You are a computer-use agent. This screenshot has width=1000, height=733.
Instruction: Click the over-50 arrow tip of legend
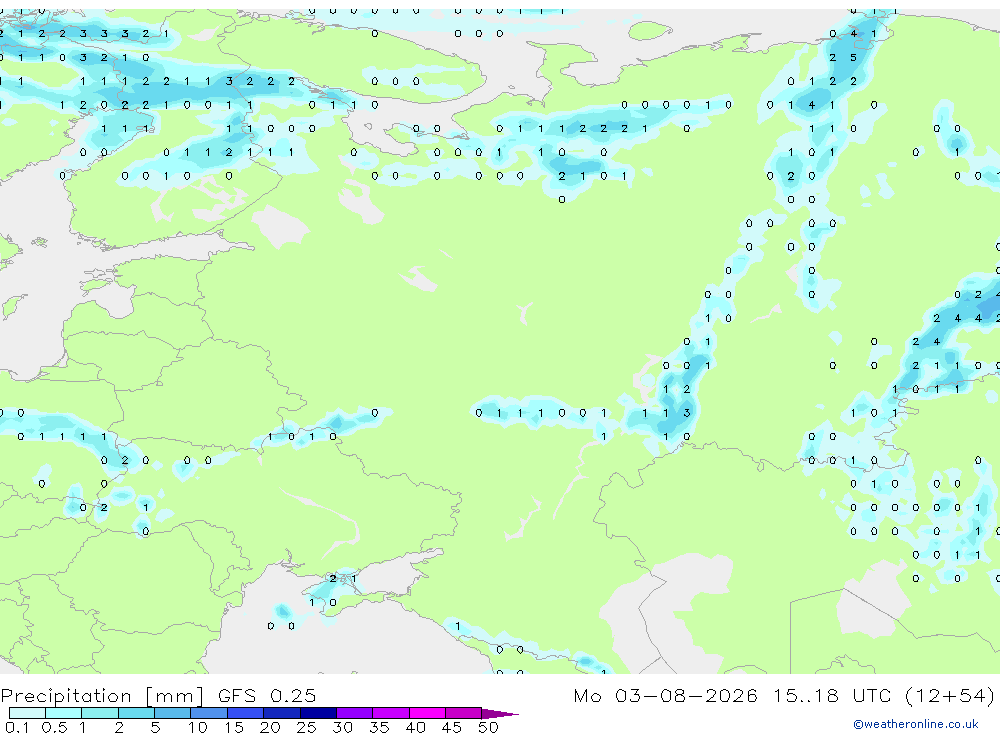click(501, 714)
